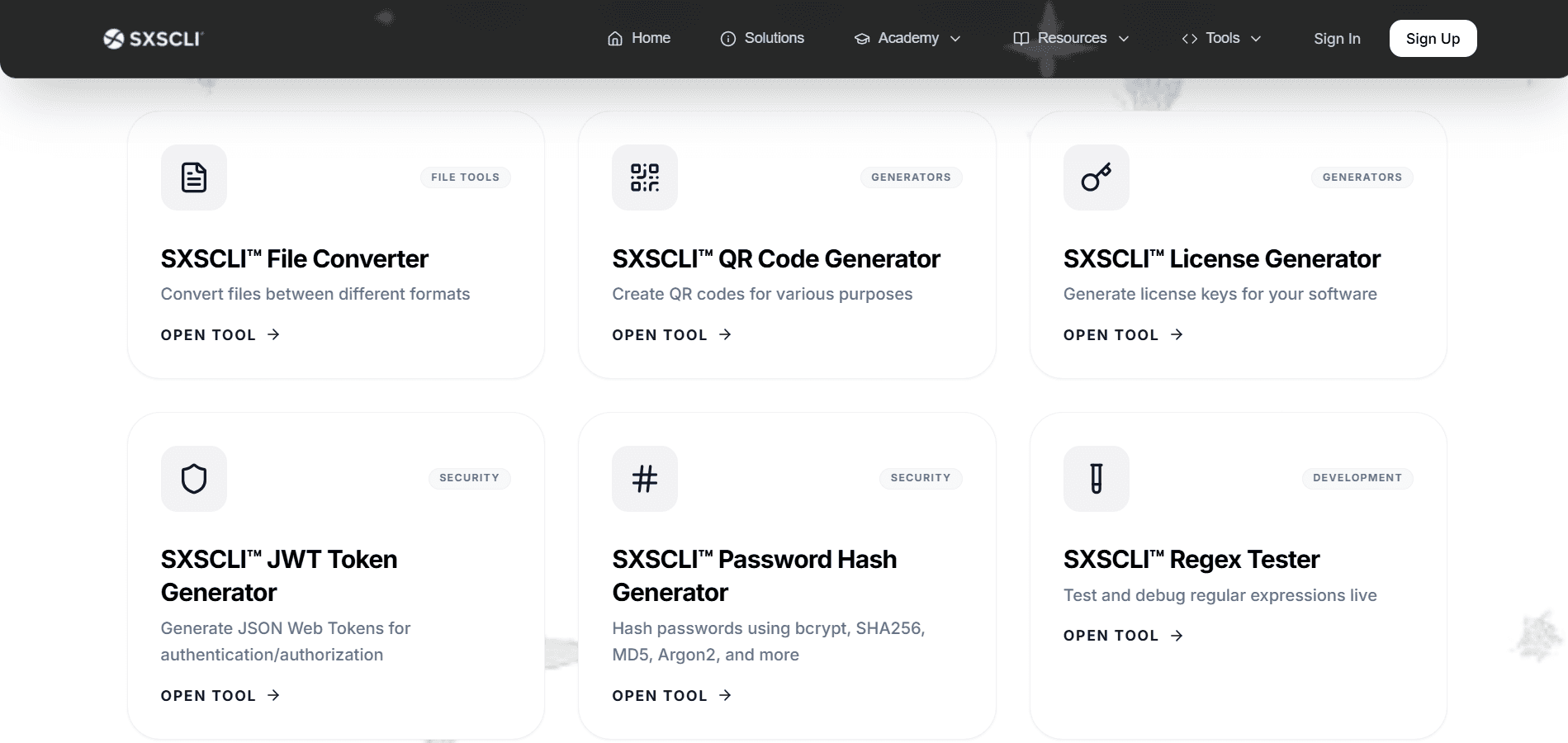Click the SXSCLI Regex Tester title
1568x743 pixels.
click(1191, 560)
